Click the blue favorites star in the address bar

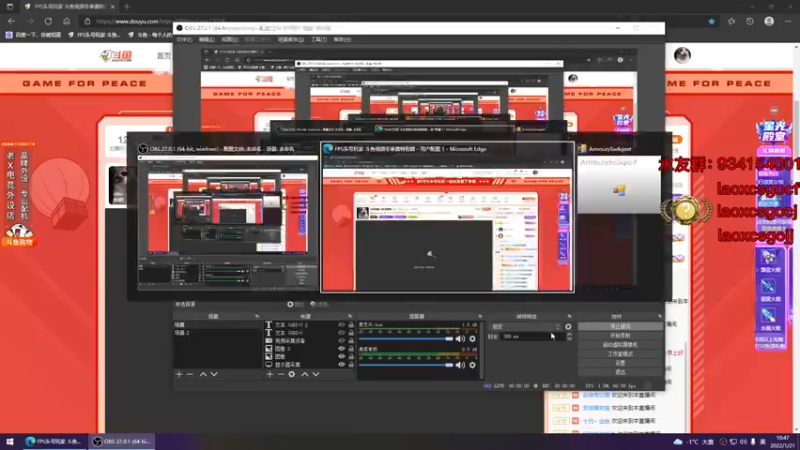tap(712, 21)
